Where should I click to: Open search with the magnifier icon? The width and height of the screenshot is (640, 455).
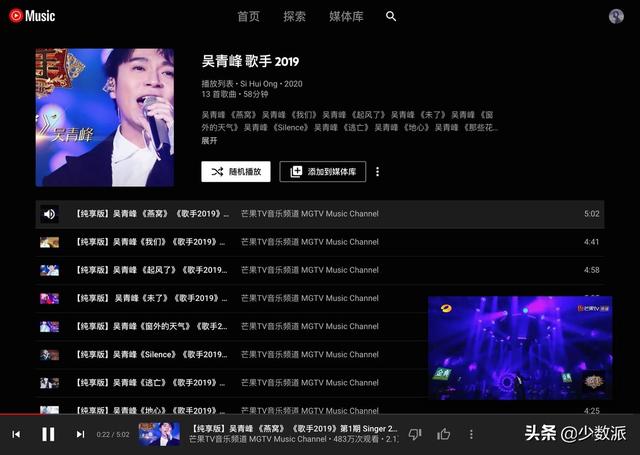391,17
